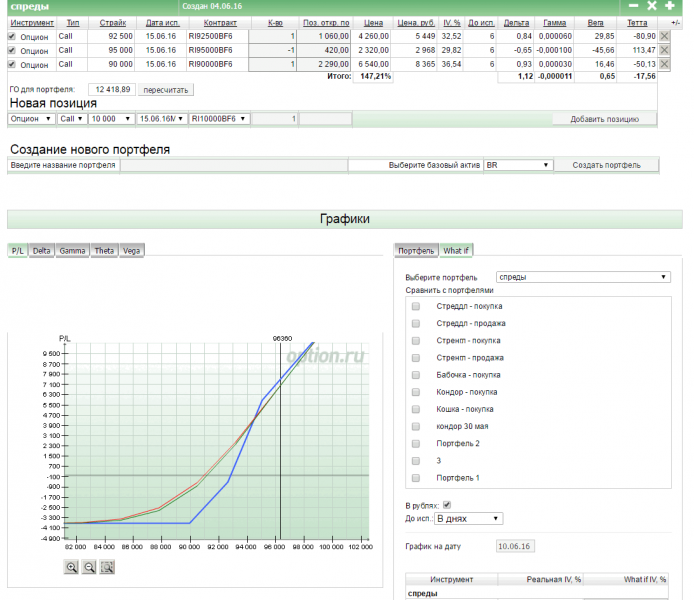Switch to the What if tab
Image resolution: width=694 pixels, height=600 pixels.
(x=456, y=251)
